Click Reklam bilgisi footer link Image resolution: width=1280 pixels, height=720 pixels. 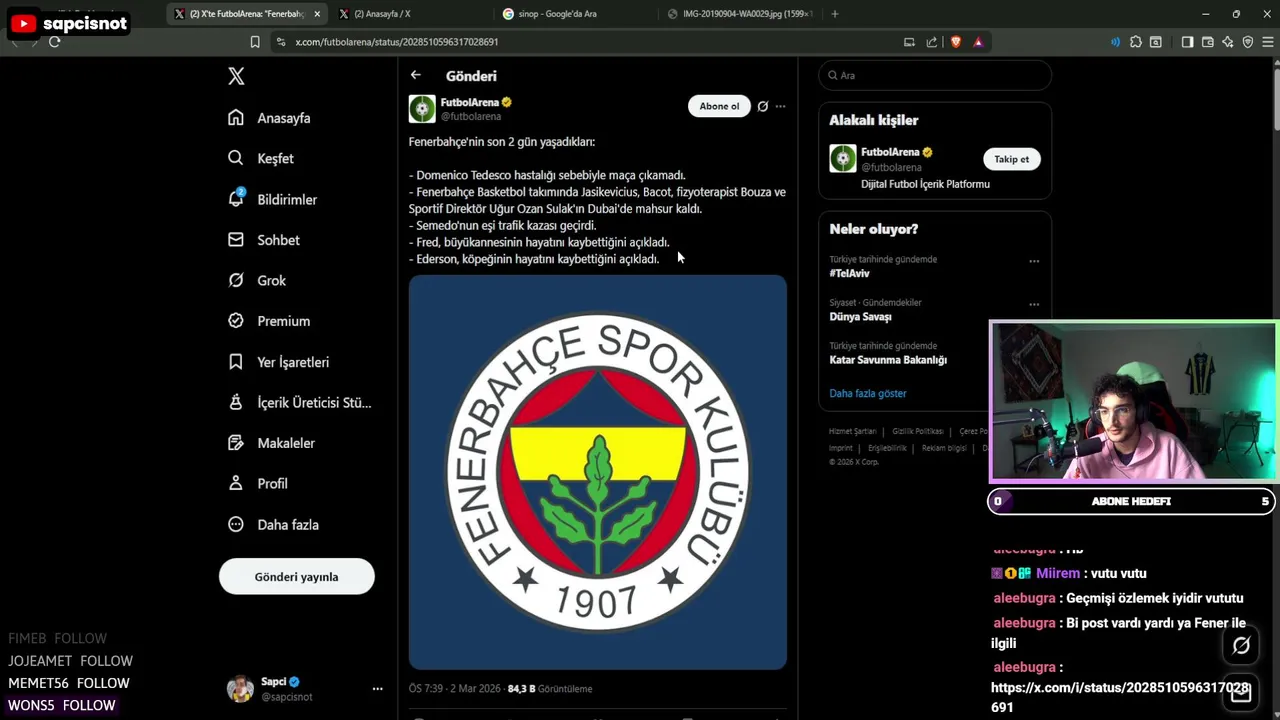pos(944,448)
